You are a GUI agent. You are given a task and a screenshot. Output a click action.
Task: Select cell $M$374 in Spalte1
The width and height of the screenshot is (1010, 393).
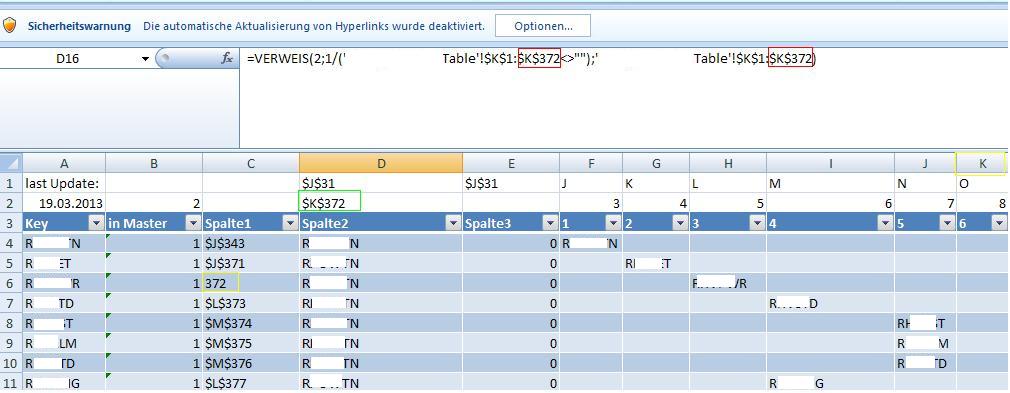coord(251,323)
